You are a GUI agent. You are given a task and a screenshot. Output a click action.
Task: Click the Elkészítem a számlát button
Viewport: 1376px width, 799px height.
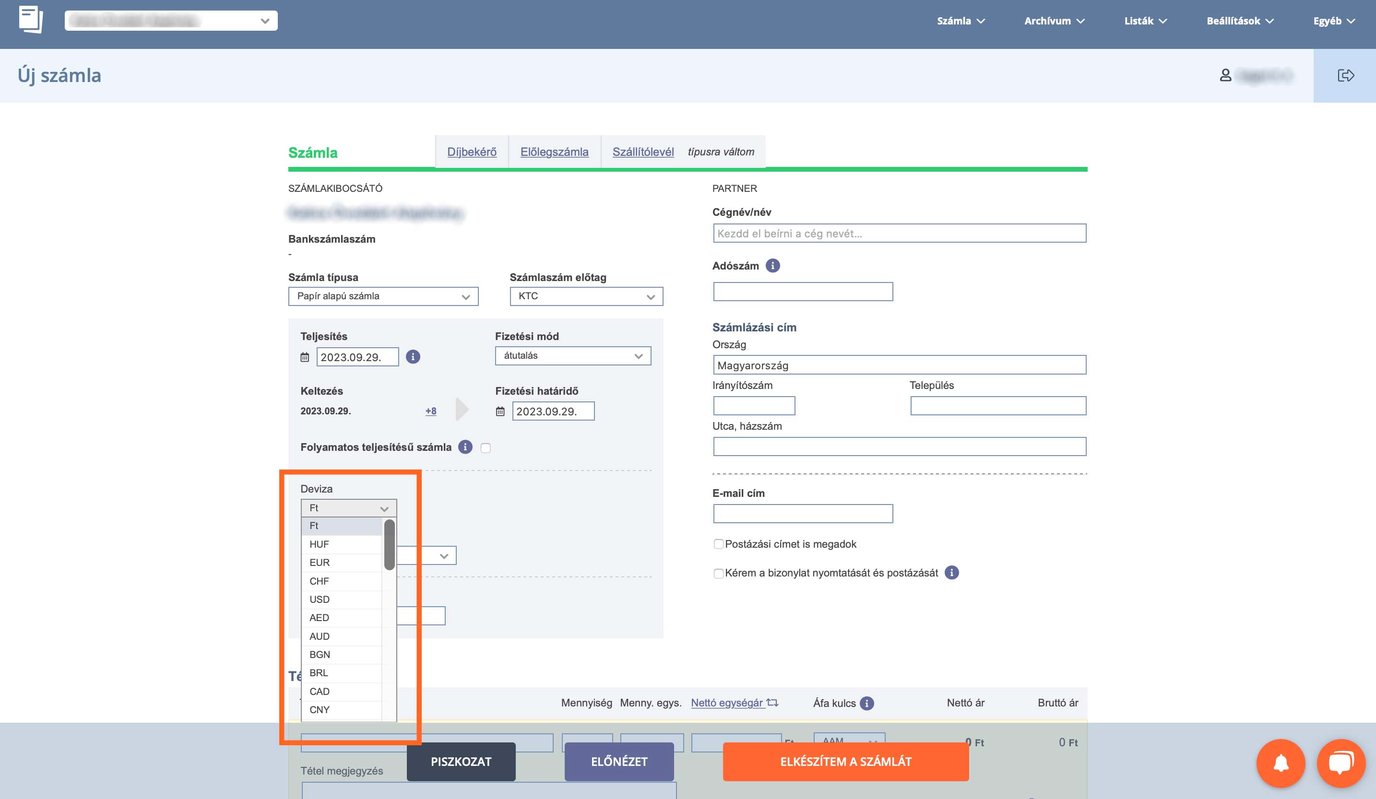(x=845, y=761)
